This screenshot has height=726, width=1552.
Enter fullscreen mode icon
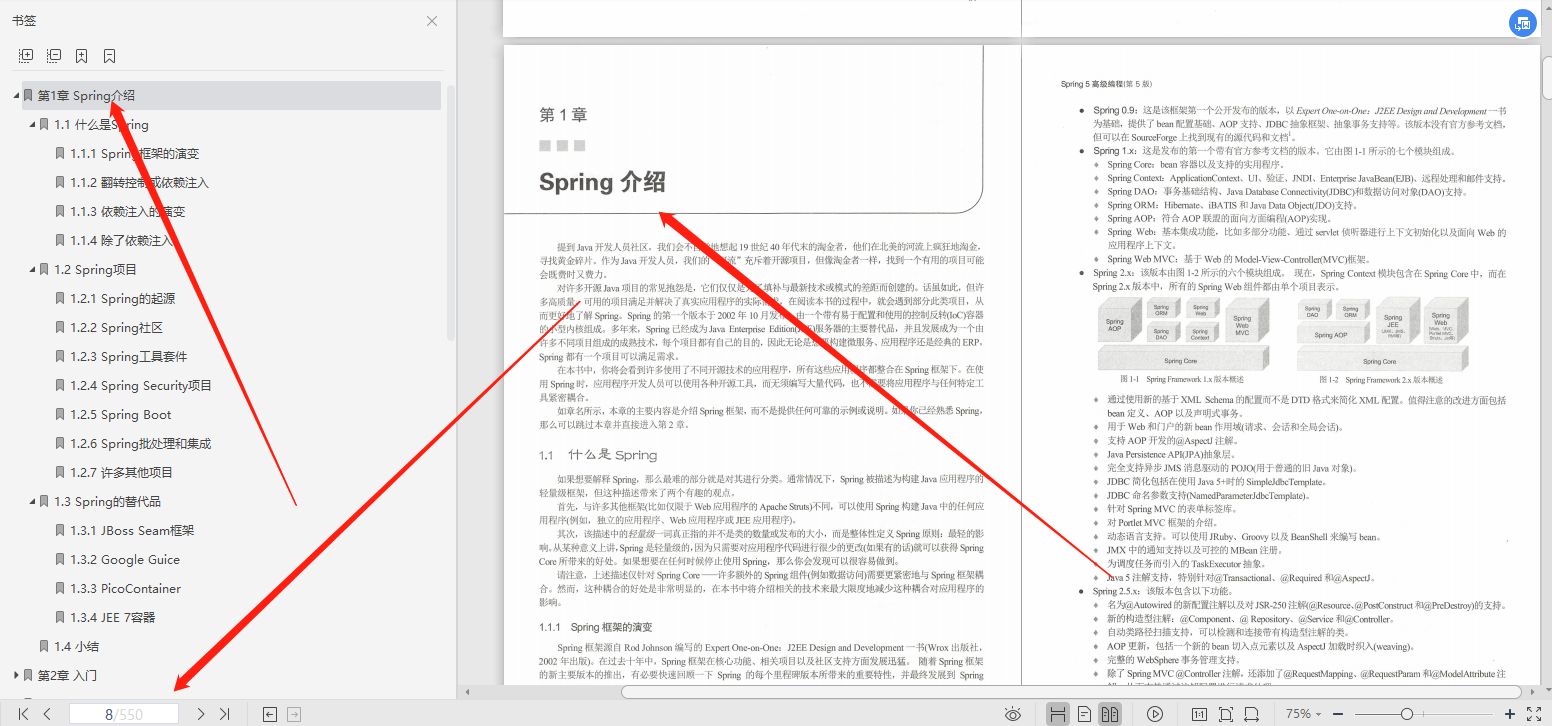click(x=1535, y=714)
